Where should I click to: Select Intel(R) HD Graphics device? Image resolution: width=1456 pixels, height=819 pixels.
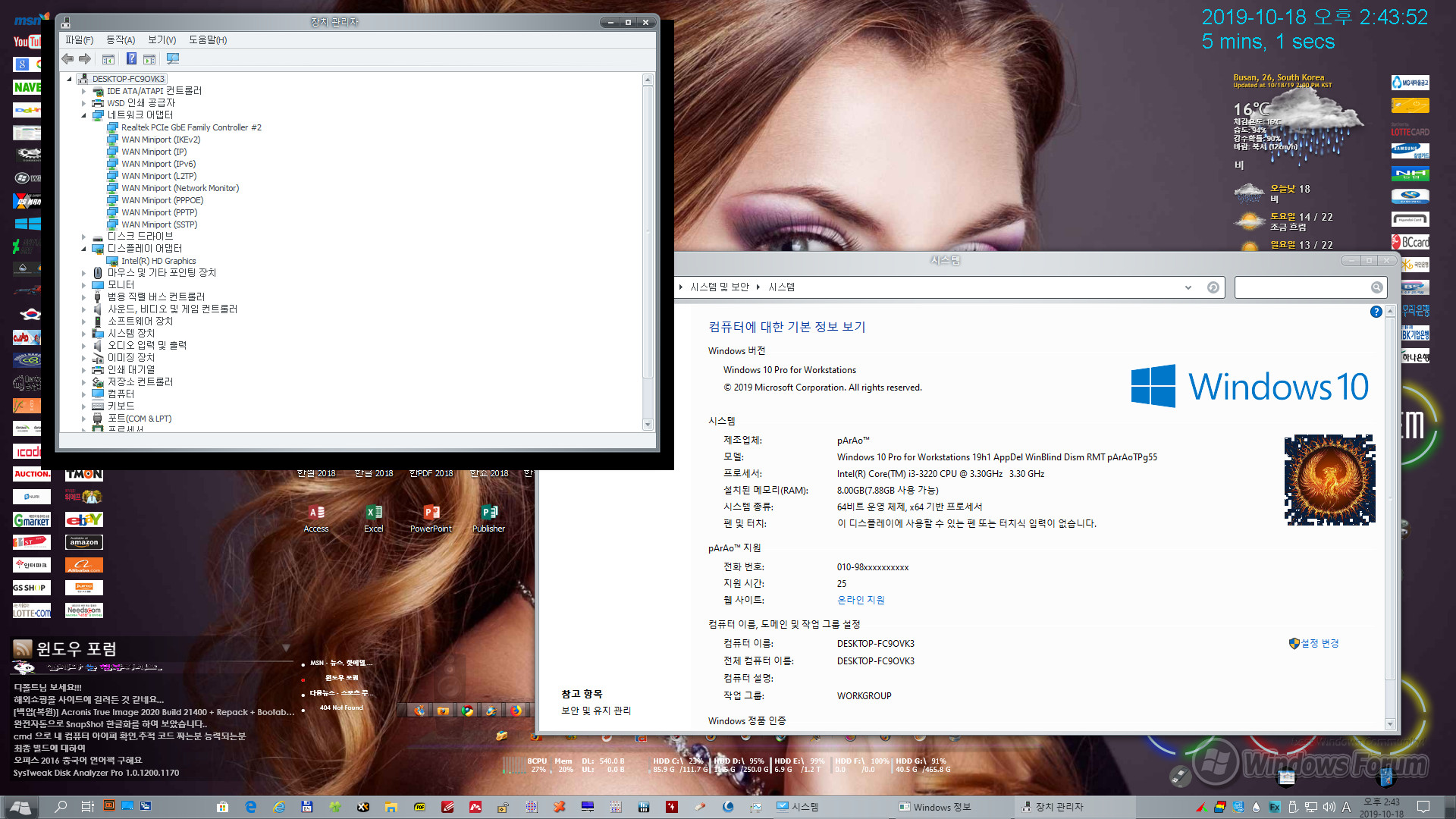pyautogui.click(x=158, y=261)
